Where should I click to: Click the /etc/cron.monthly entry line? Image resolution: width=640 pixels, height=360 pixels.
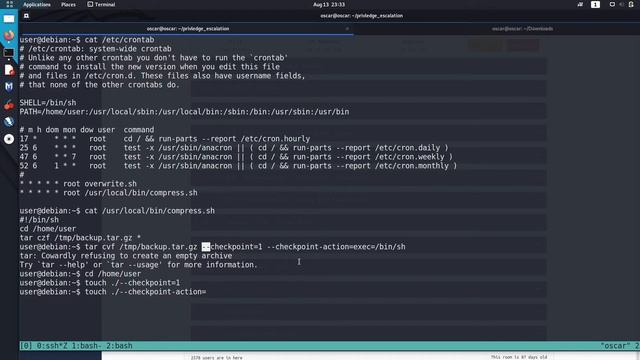click(238, 166)
